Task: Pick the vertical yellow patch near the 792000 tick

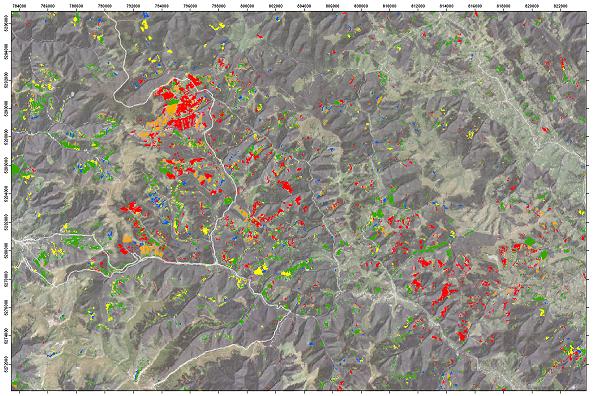Action: (x=144, y=25)
